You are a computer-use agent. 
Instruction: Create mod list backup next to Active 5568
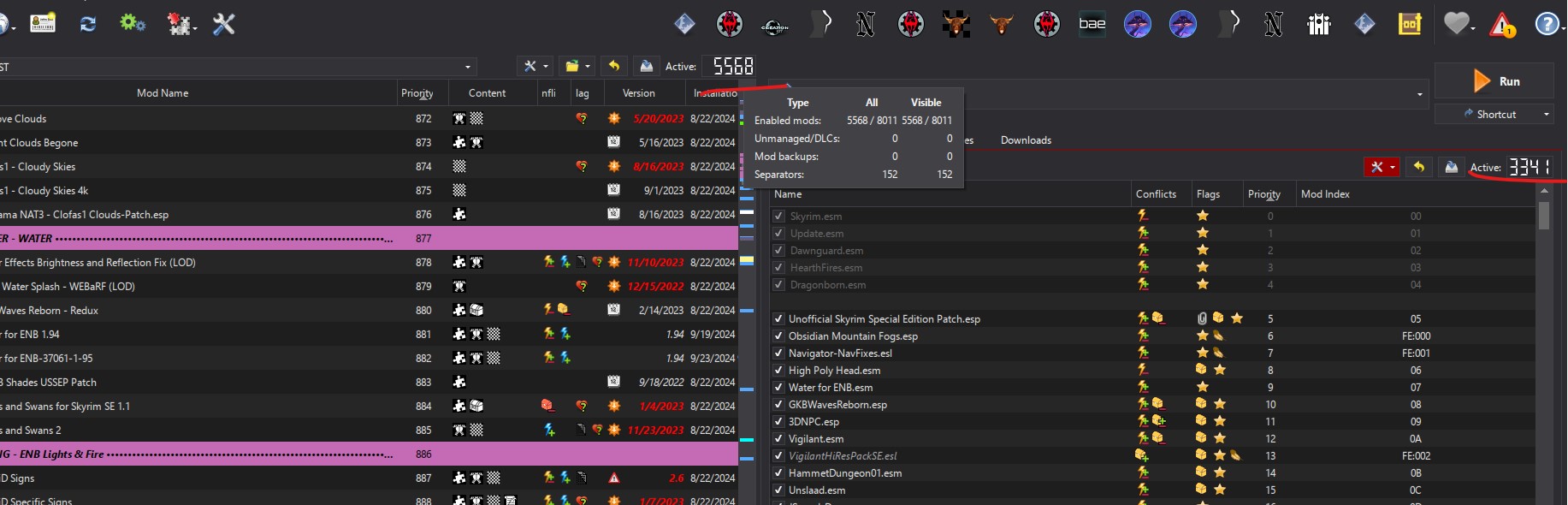[x=647, y=66]
